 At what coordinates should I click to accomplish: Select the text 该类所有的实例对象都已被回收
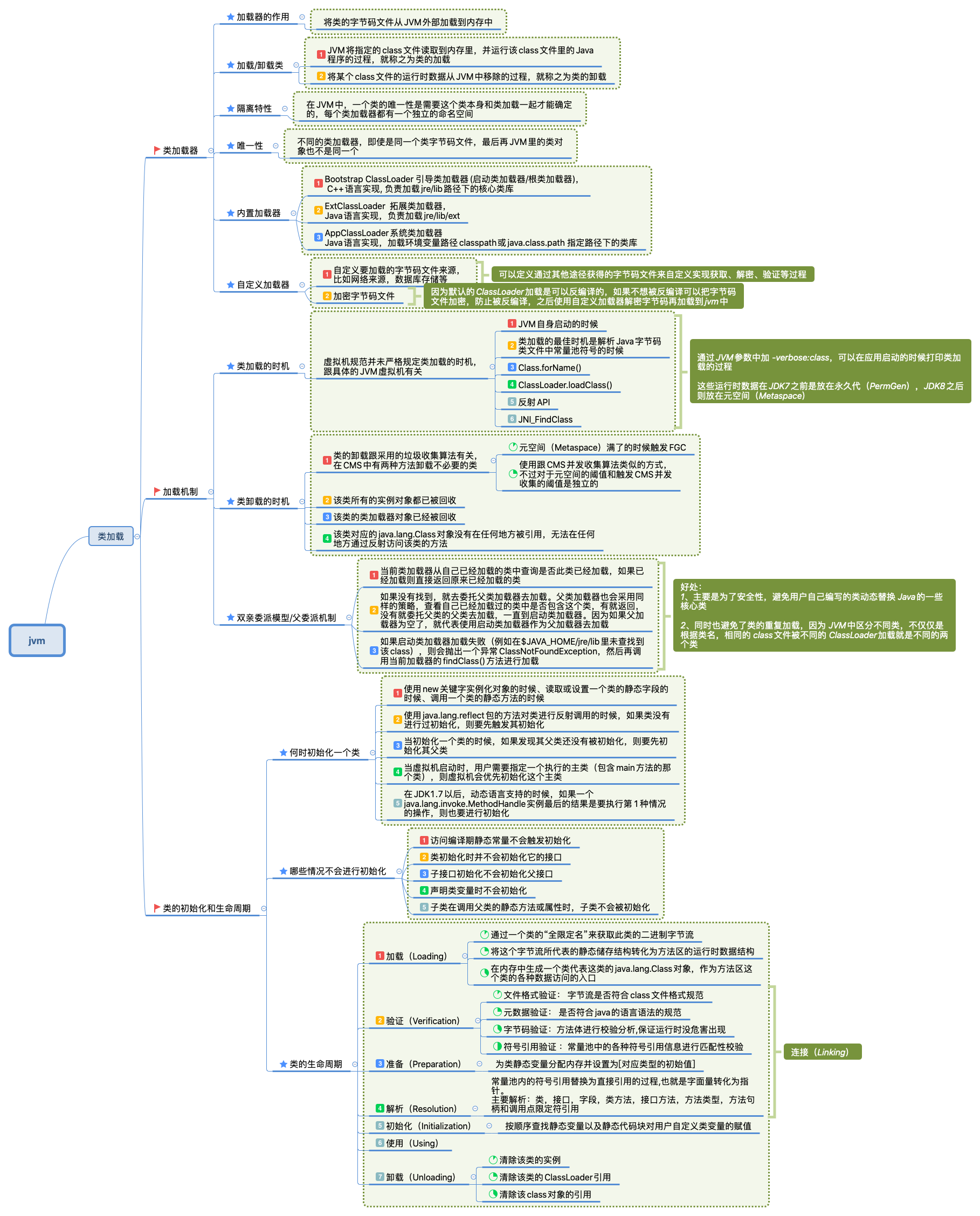pos(395,500)
